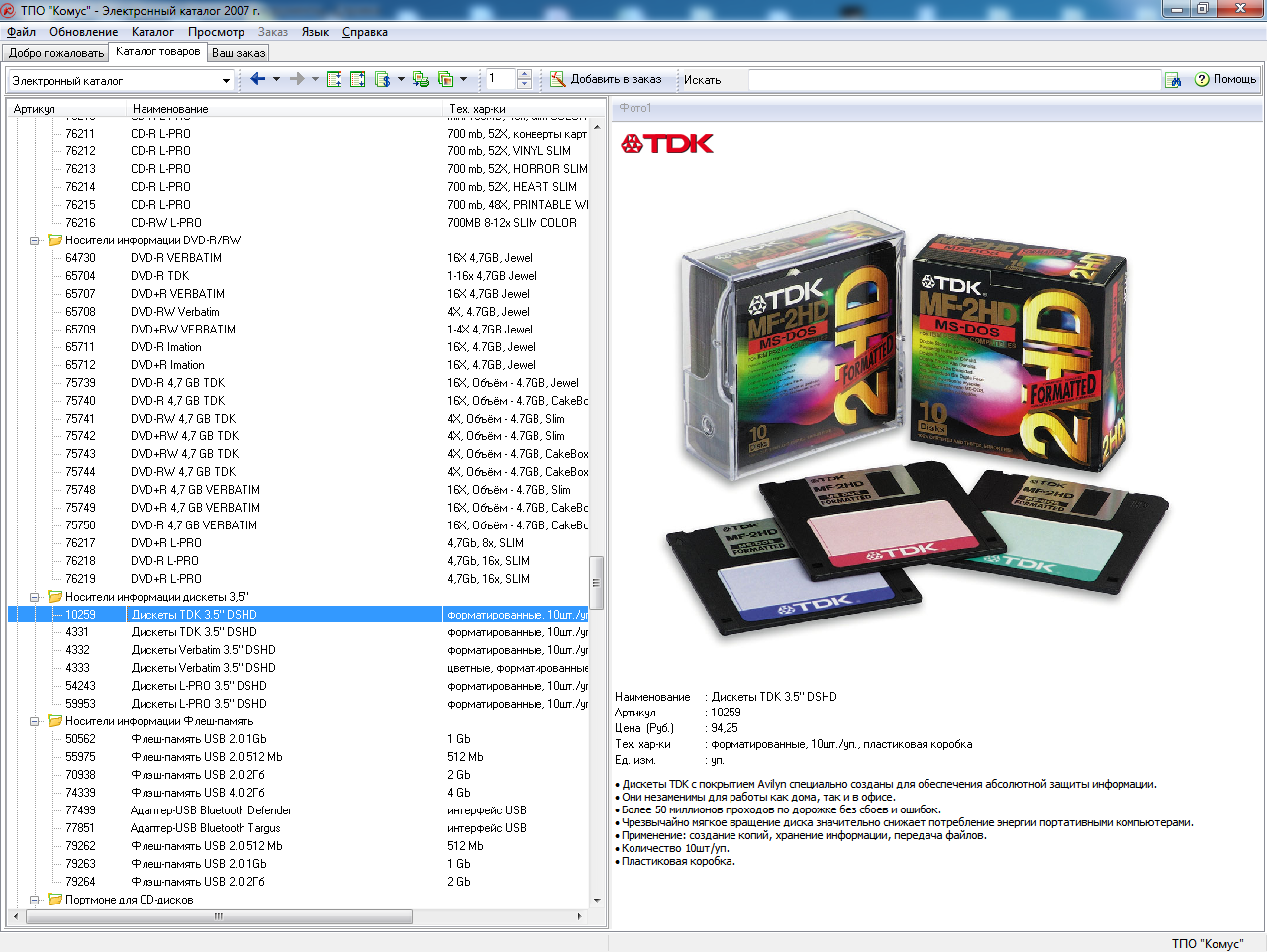Image resolution: width=1267 pixels, height=952 pixels.
Task: Decrease the order quantity with the down spinner
Action: click(525, 85)
